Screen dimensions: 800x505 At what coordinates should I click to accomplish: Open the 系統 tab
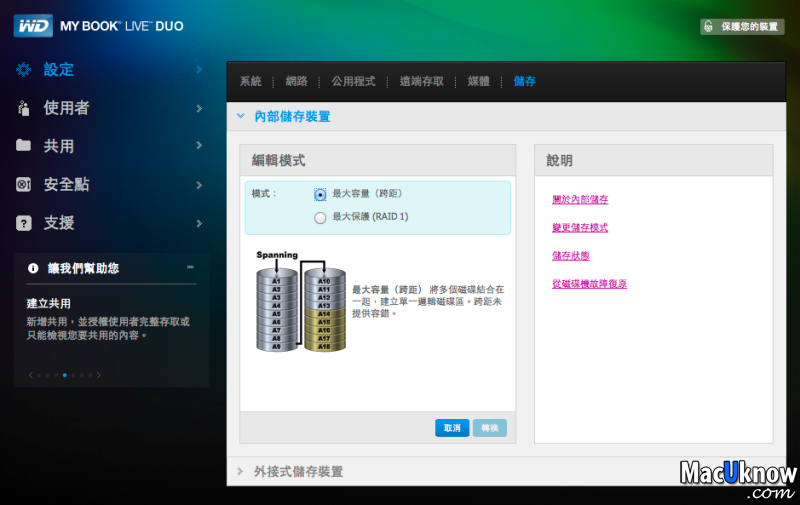click(x=251, y=81)
